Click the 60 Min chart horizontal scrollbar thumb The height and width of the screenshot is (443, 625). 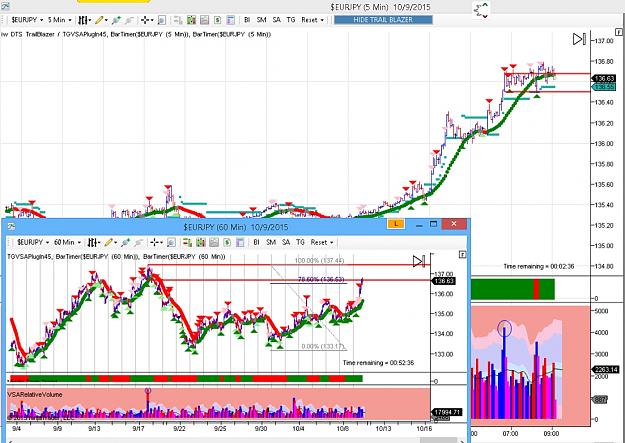[x=437, y=441]
